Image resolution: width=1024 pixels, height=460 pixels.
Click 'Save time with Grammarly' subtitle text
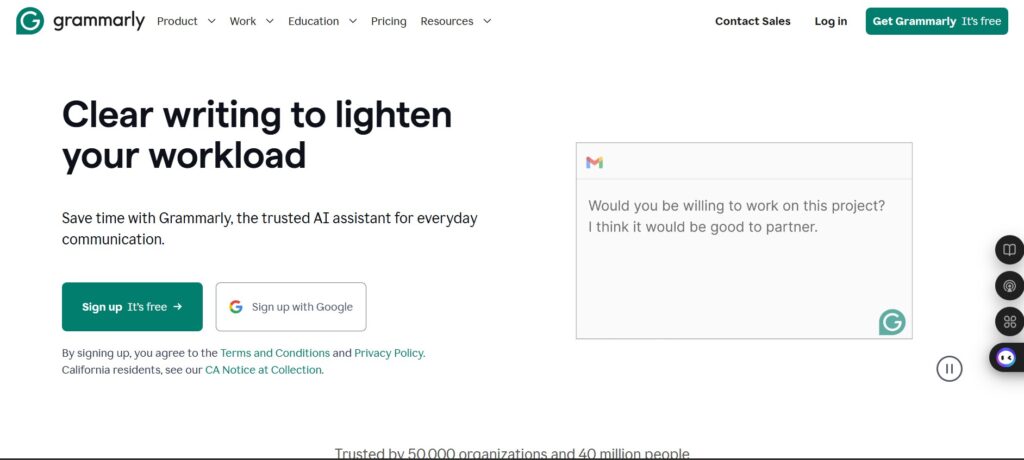(x=270, y=228)
